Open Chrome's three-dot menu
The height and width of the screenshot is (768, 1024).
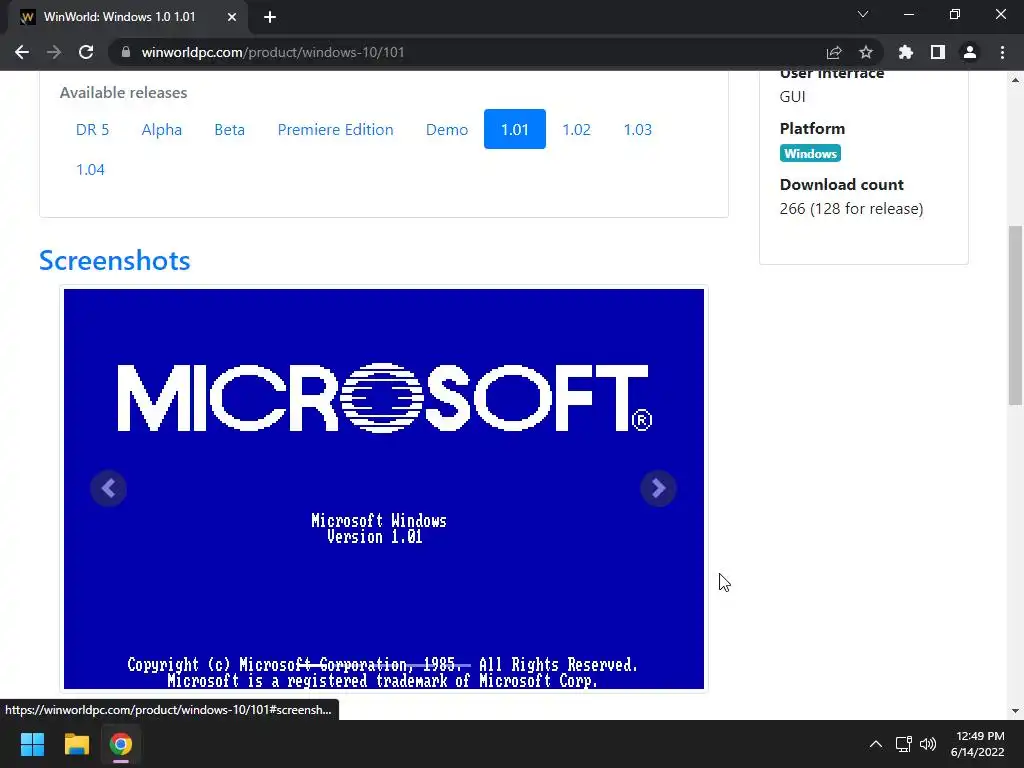1002,52
